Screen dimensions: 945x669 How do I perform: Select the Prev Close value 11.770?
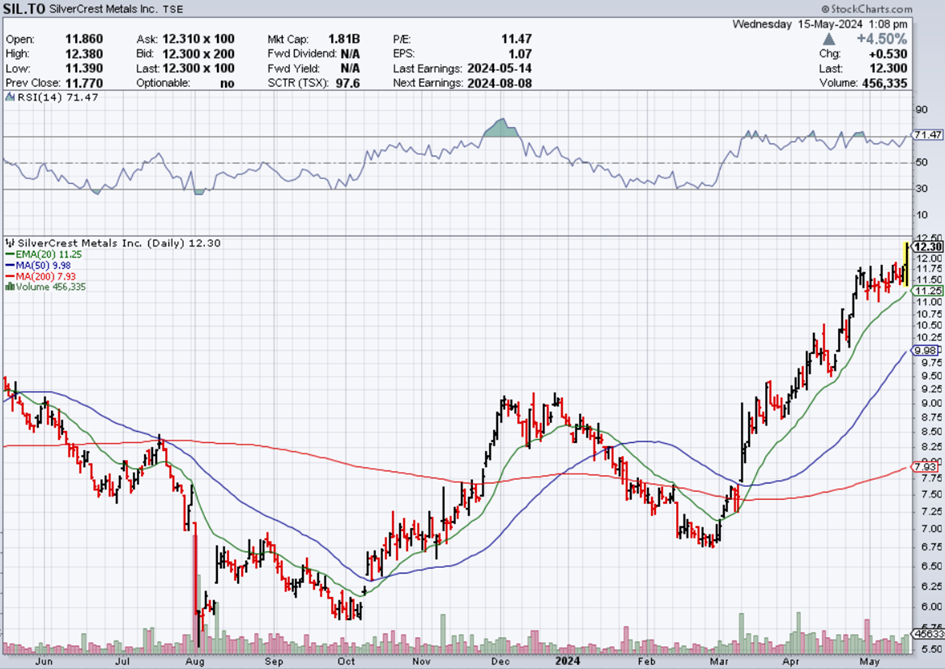pos(84,83)
